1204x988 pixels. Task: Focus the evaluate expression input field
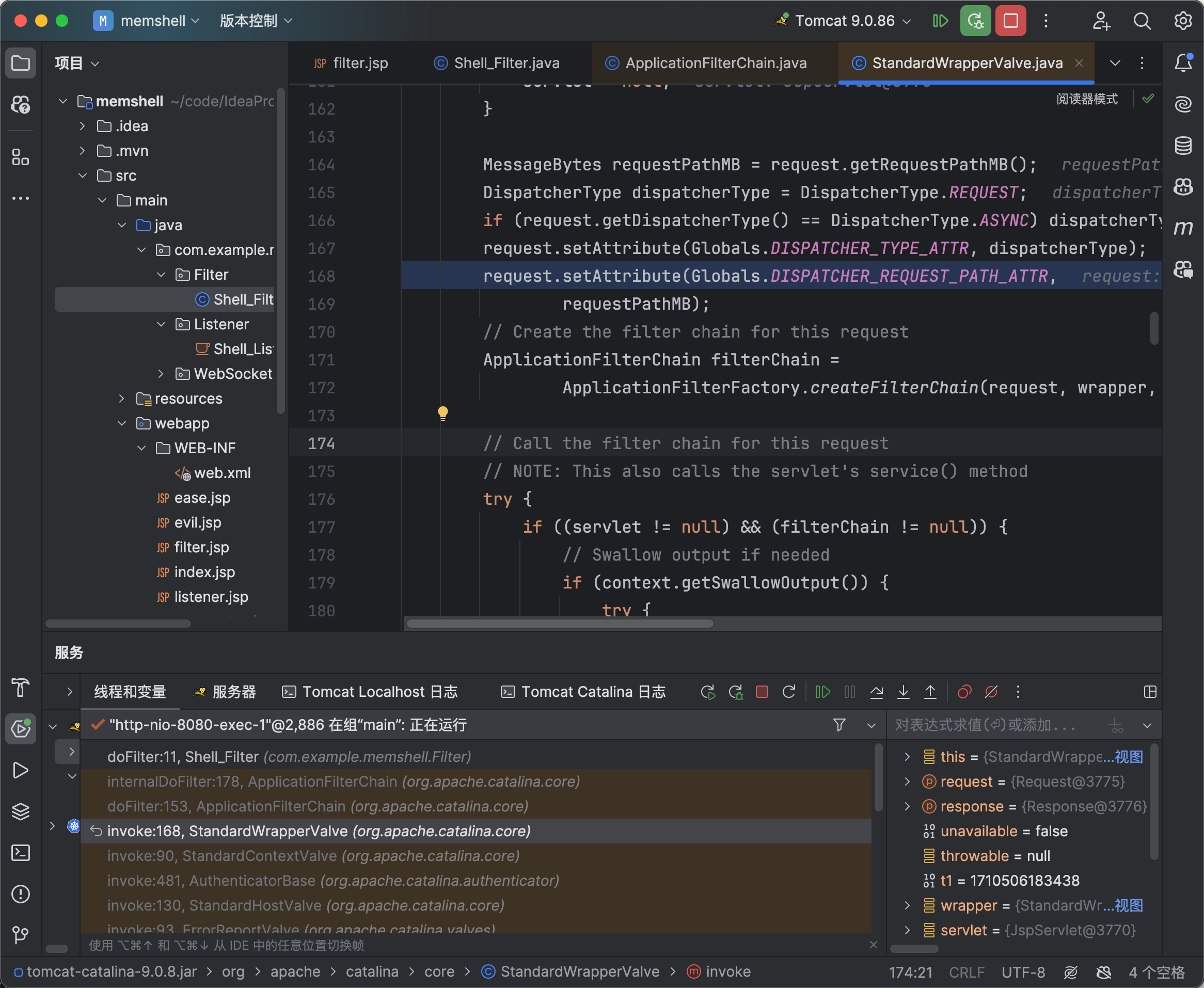996,725
